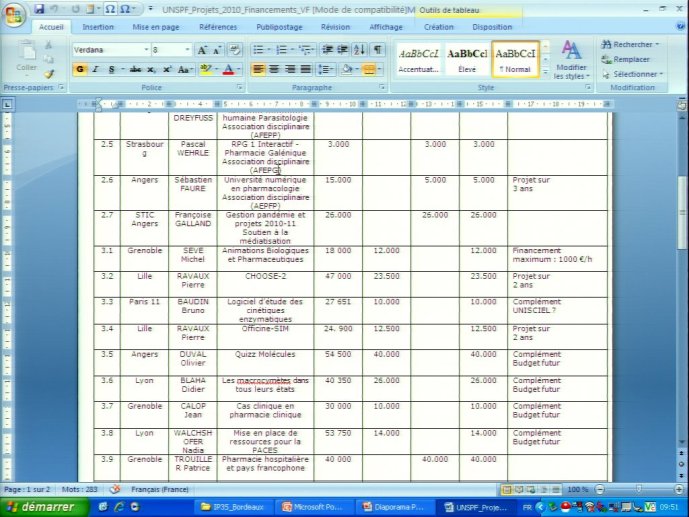Toggle italic (I) formatting
Viewport: 689px width, 517px height.
coord(95,69)
